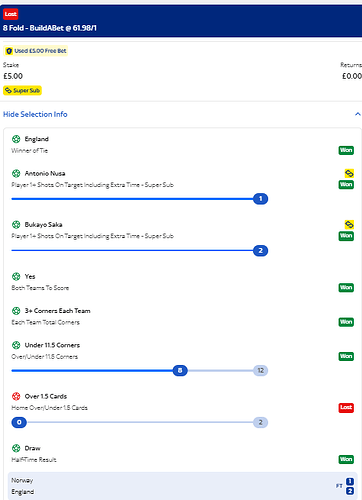Screen dimensions: 362x500
Task: Click the corners slider marker showing 8
Action: pyautogui.click(x=180, y=371)
